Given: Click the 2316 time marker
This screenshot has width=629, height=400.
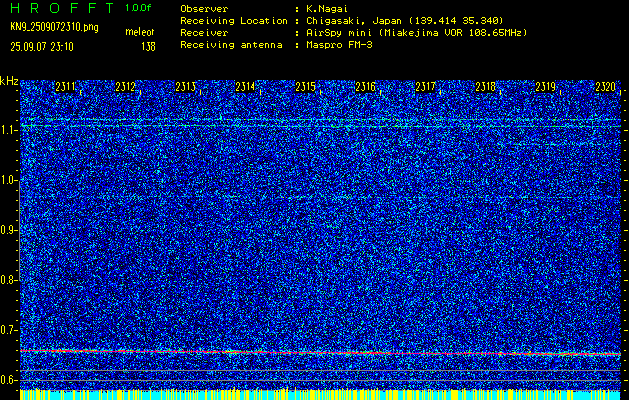Looking at the screenshot, I should 365,87.
